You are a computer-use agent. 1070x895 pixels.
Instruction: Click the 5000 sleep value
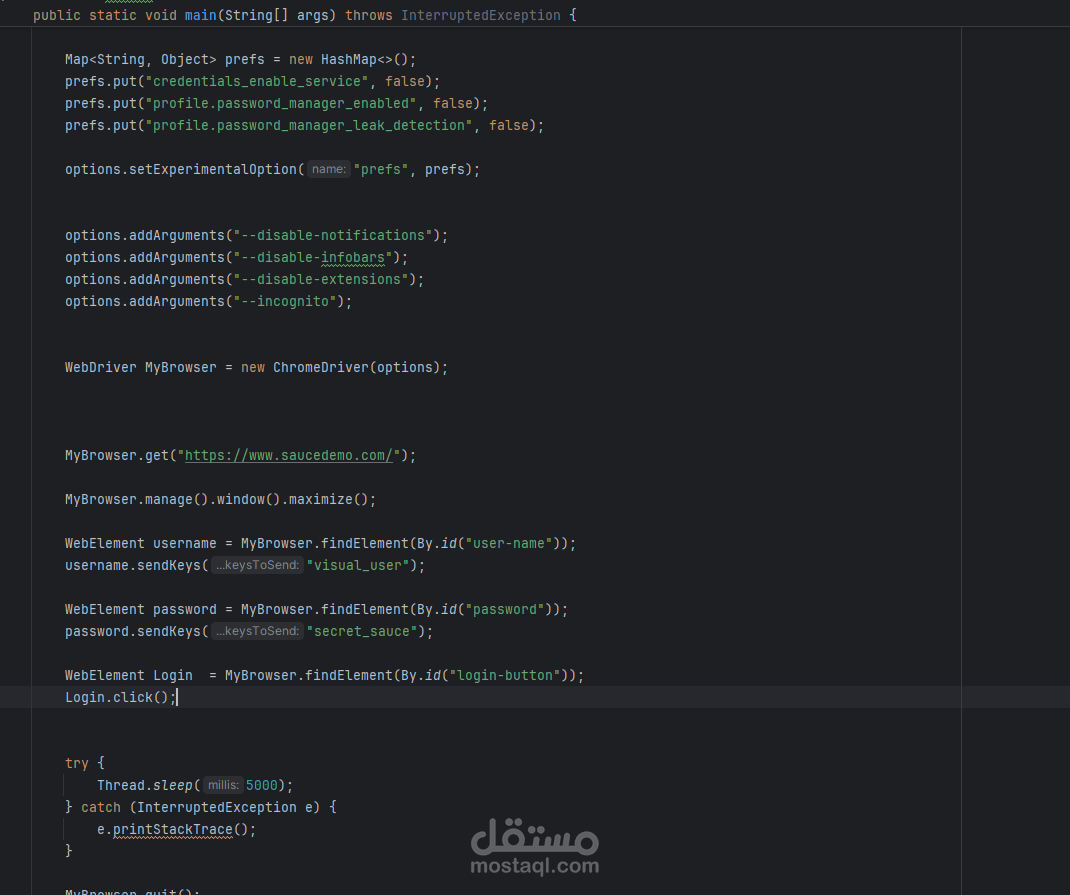(x=261, y=785)
